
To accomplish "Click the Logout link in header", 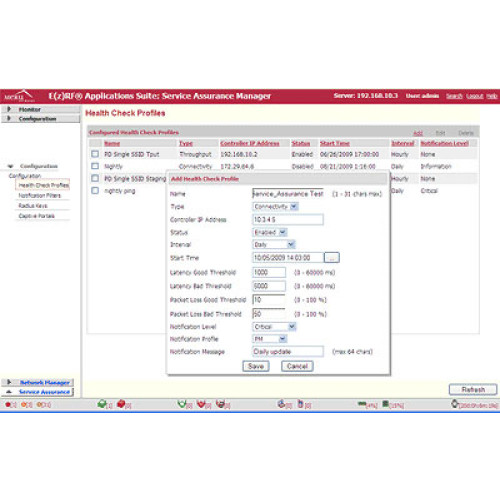I will point(474,96).
